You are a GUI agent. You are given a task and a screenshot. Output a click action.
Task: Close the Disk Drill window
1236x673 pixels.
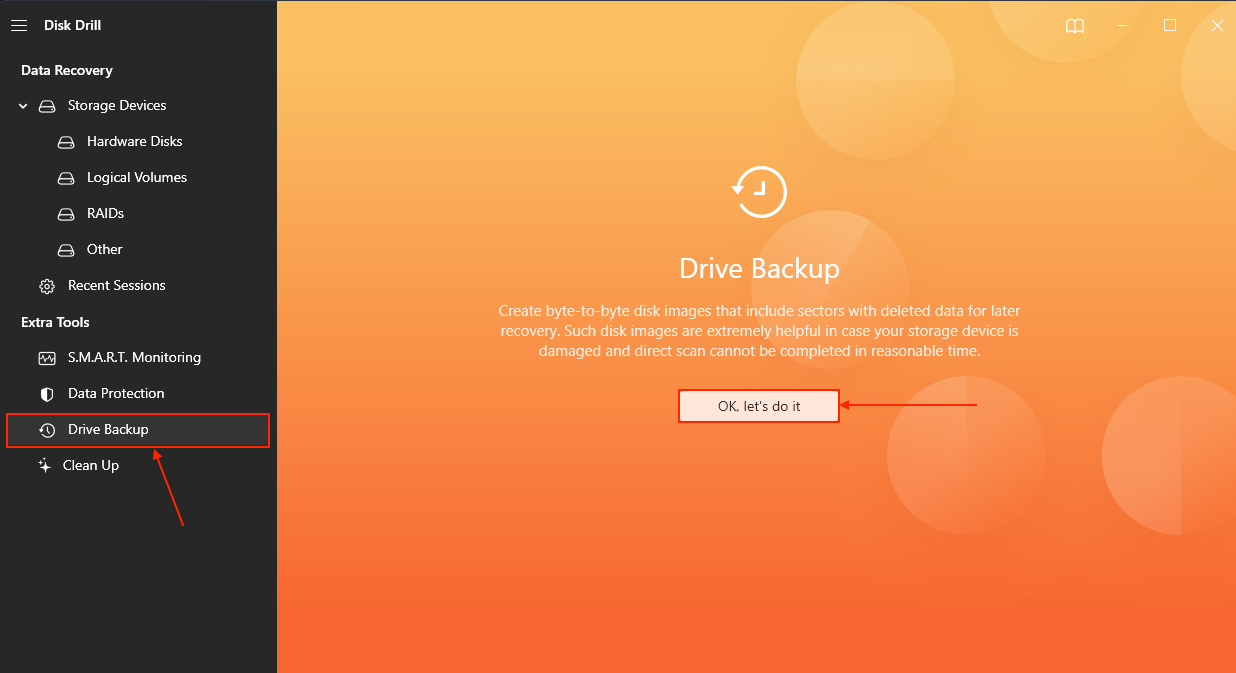tap(1217, 26)
